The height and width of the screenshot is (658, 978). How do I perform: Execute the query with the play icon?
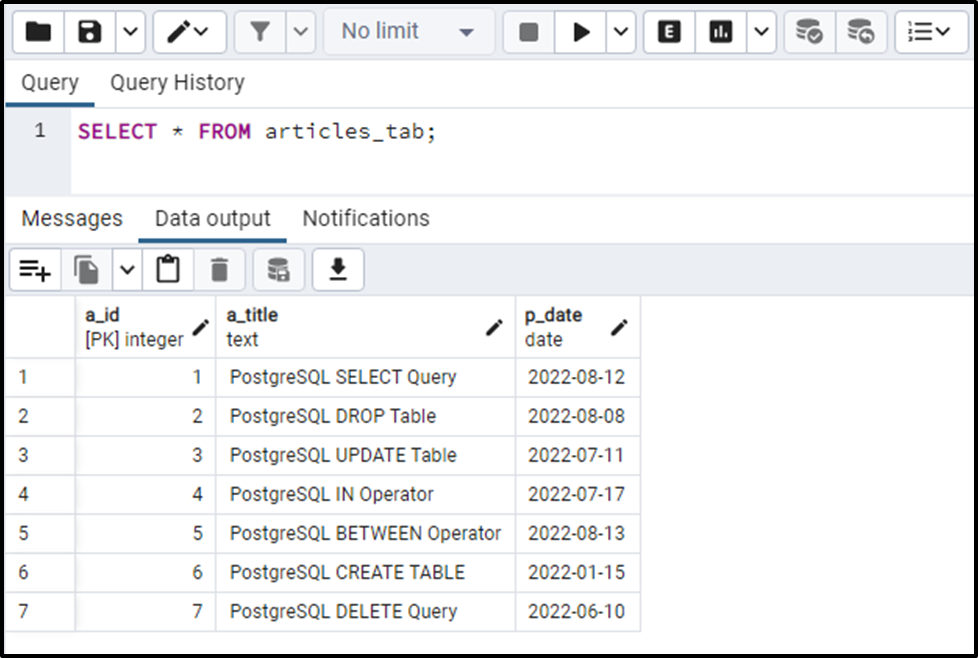(582, 31)
